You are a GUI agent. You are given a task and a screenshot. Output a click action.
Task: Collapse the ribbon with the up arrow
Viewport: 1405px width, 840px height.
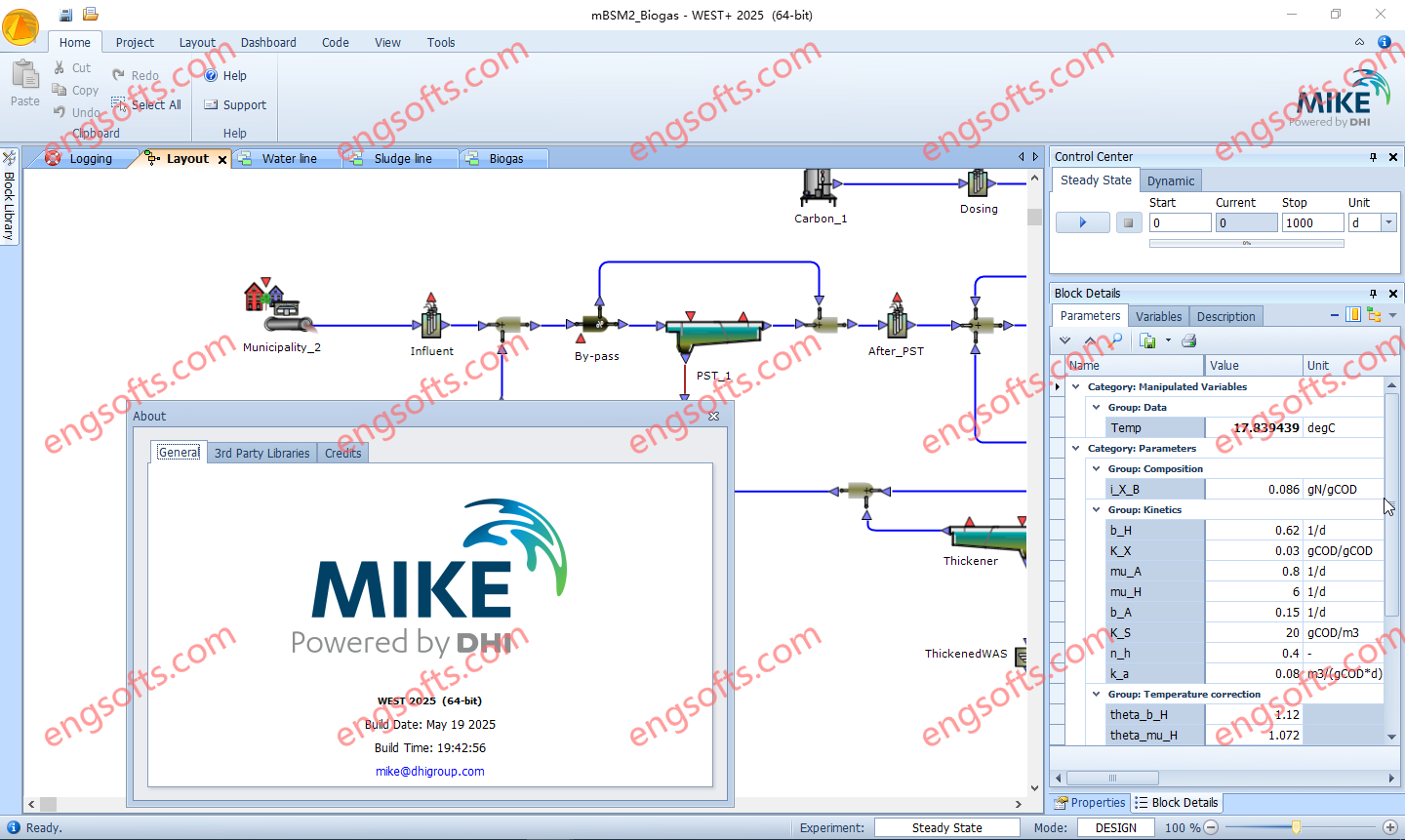coord(1359,42)
